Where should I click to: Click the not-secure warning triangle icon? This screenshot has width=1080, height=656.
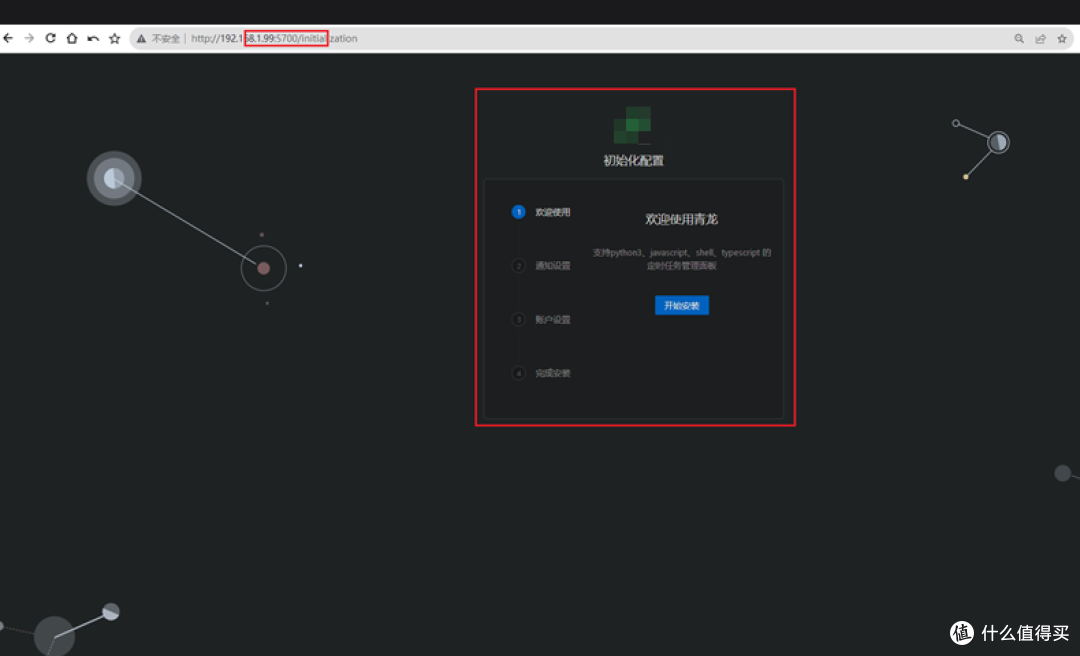(x=141, y=39)
